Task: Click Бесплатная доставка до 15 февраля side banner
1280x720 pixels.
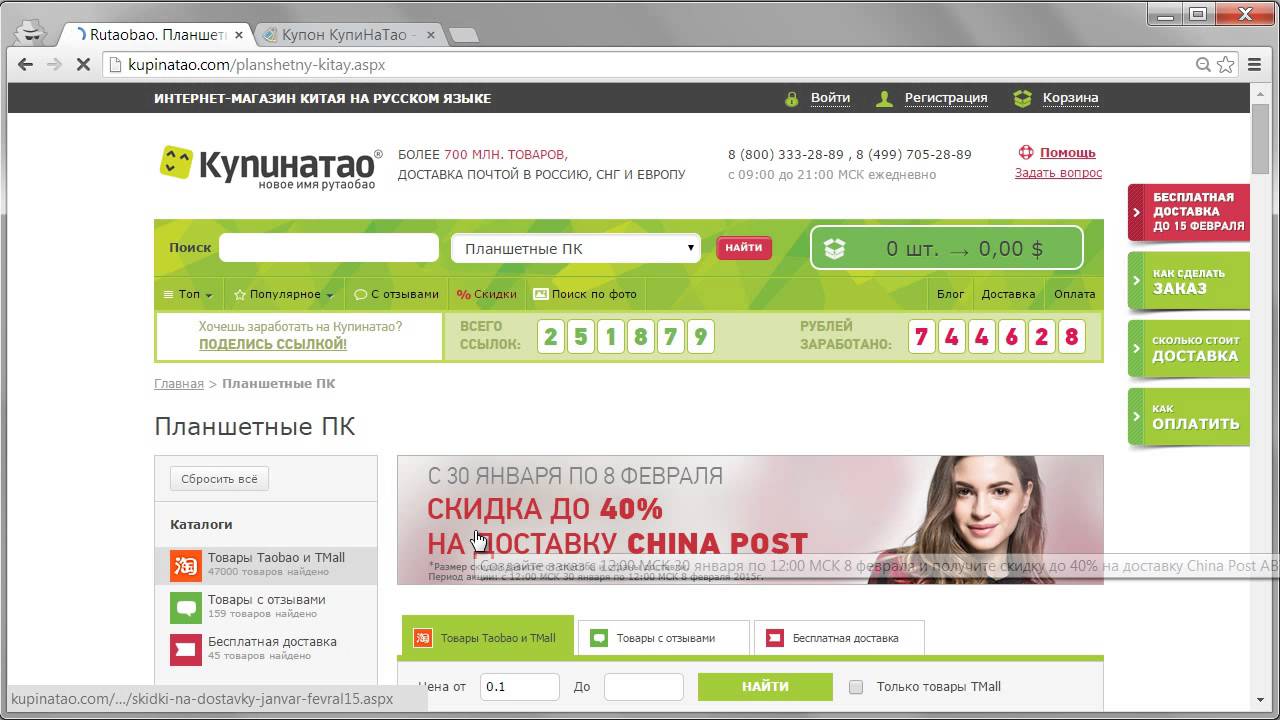Action: click(x=1190, y=212)
